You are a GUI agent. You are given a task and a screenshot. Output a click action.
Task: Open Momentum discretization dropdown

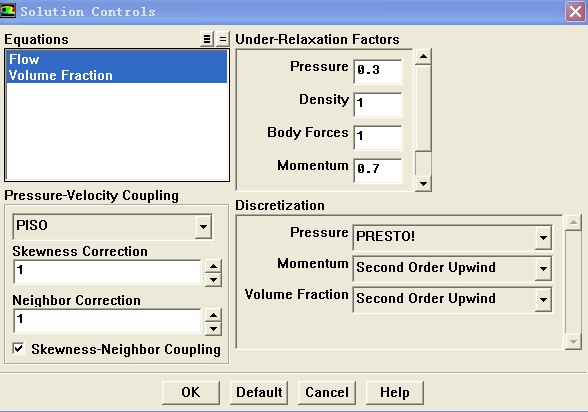(x=543, y=268)
